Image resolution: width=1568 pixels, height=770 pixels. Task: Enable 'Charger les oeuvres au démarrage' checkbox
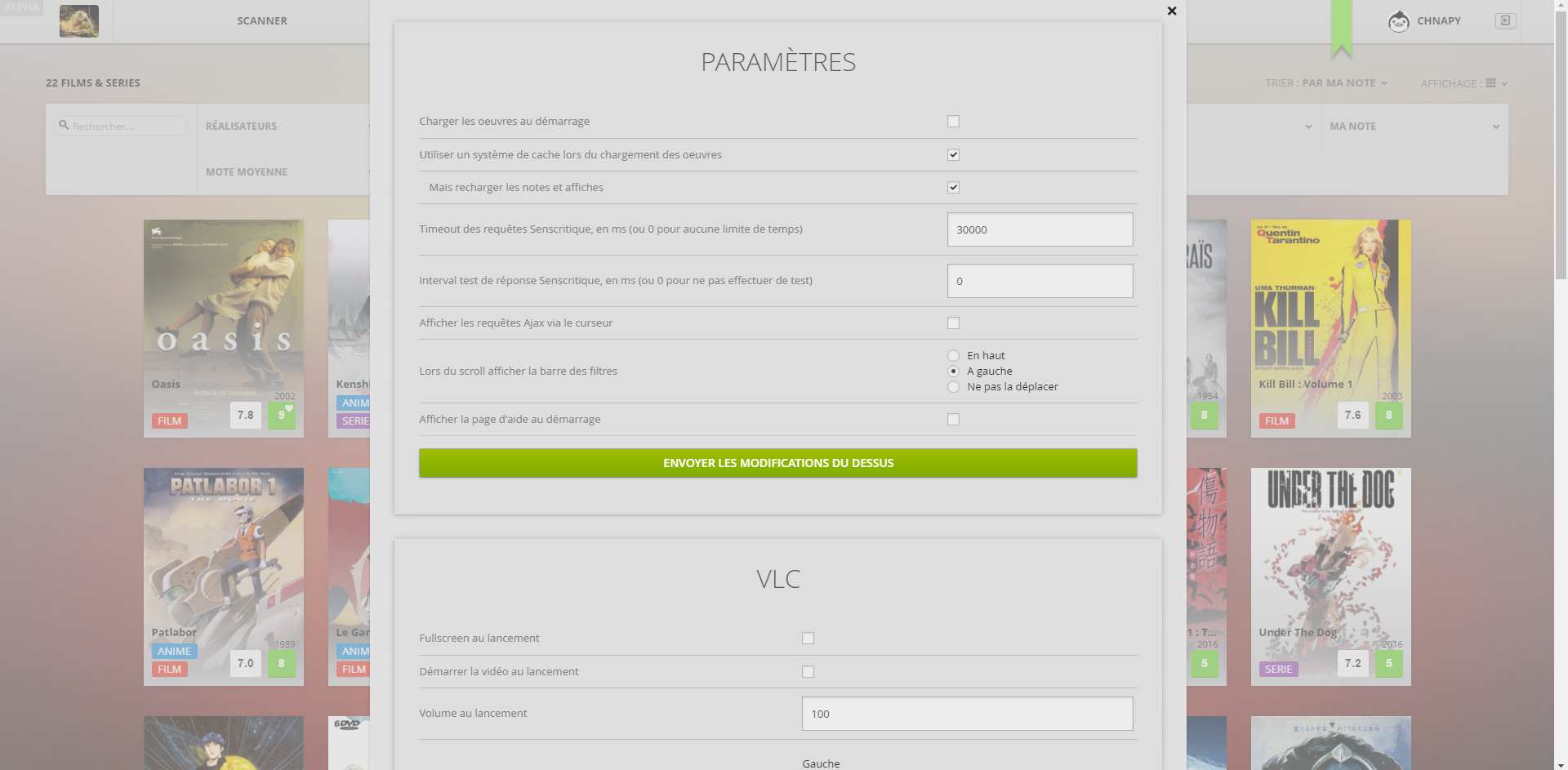click(x=953, y=122)
